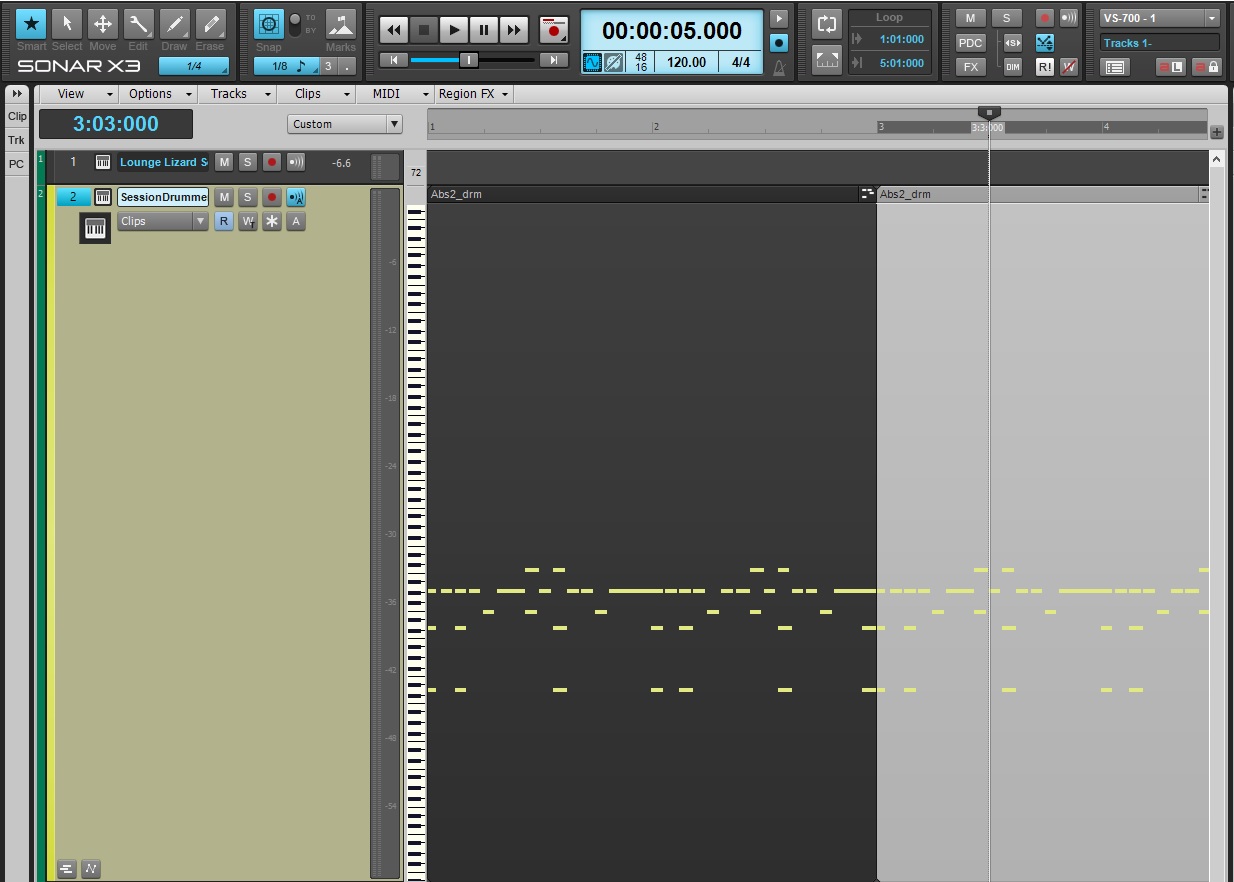Toggle Loop on/off button
Viewport: 1234px width, 882px height.
827,24
